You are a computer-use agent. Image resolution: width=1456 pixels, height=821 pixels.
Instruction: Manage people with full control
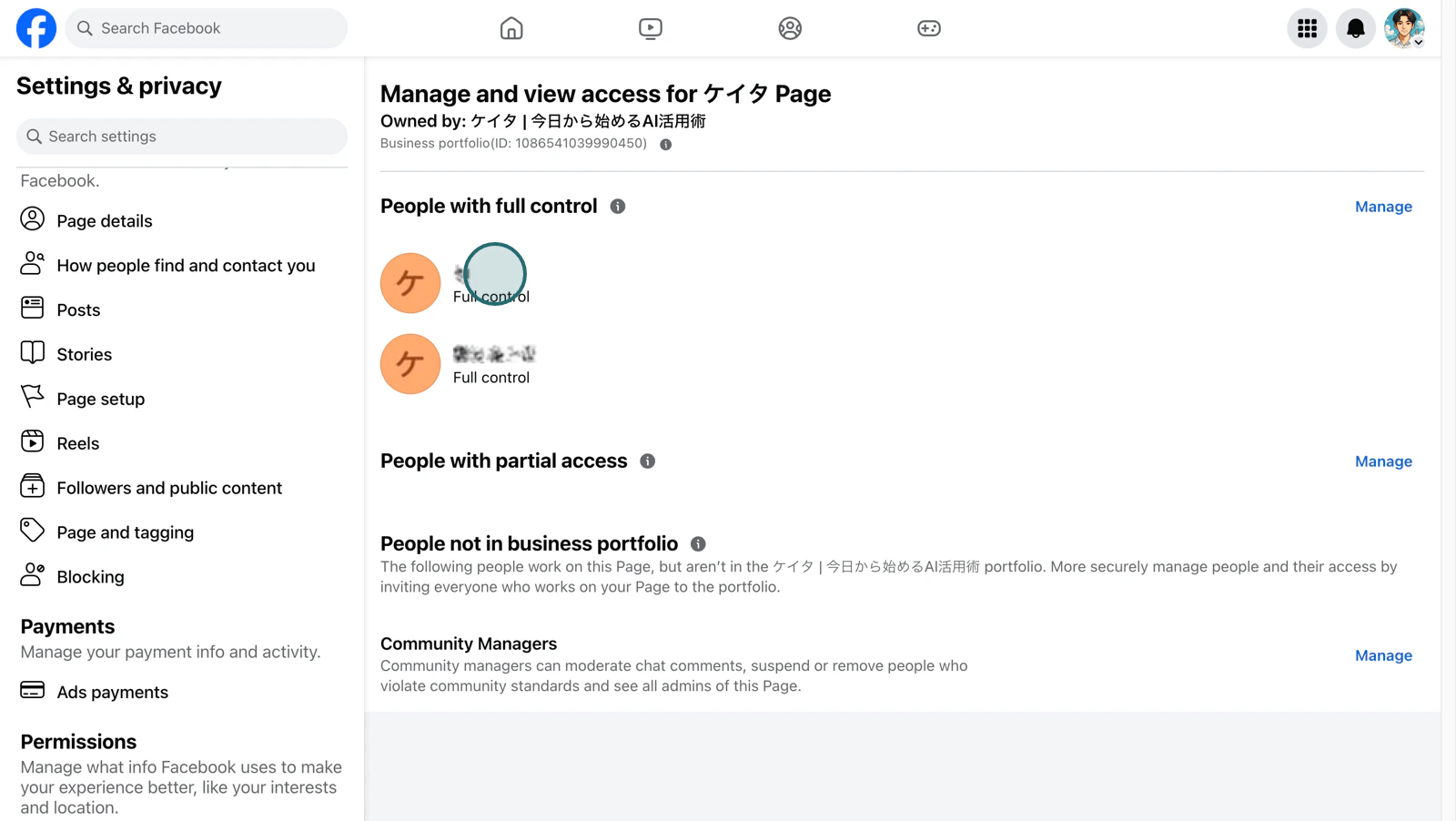coord(1383,207)
